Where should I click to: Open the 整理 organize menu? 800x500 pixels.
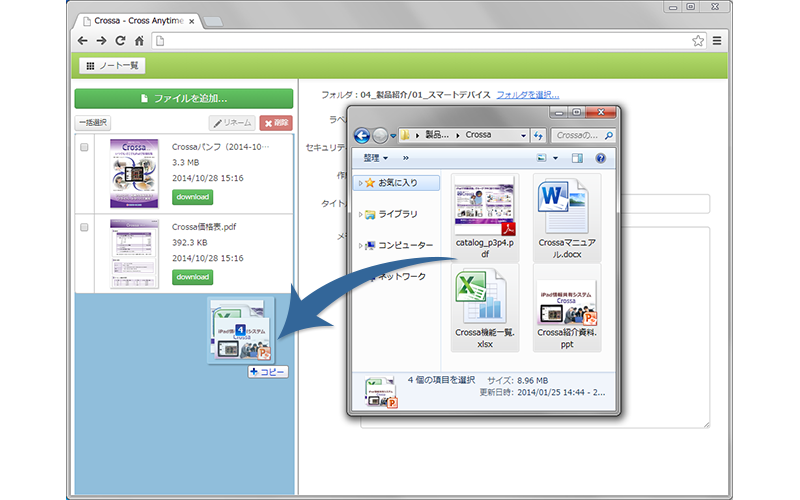(x=376, y=158)
